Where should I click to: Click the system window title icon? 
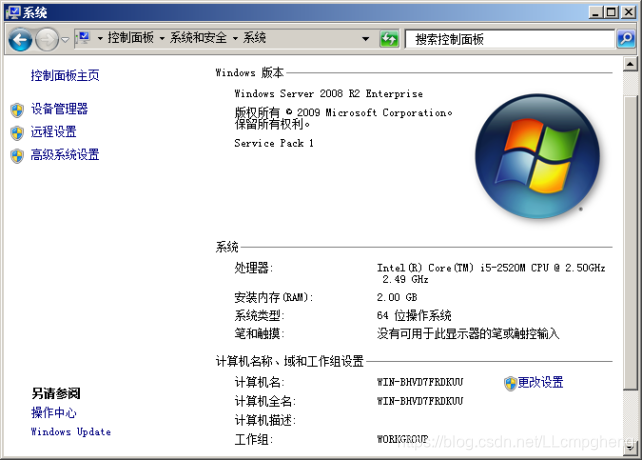tap(13, 12)
